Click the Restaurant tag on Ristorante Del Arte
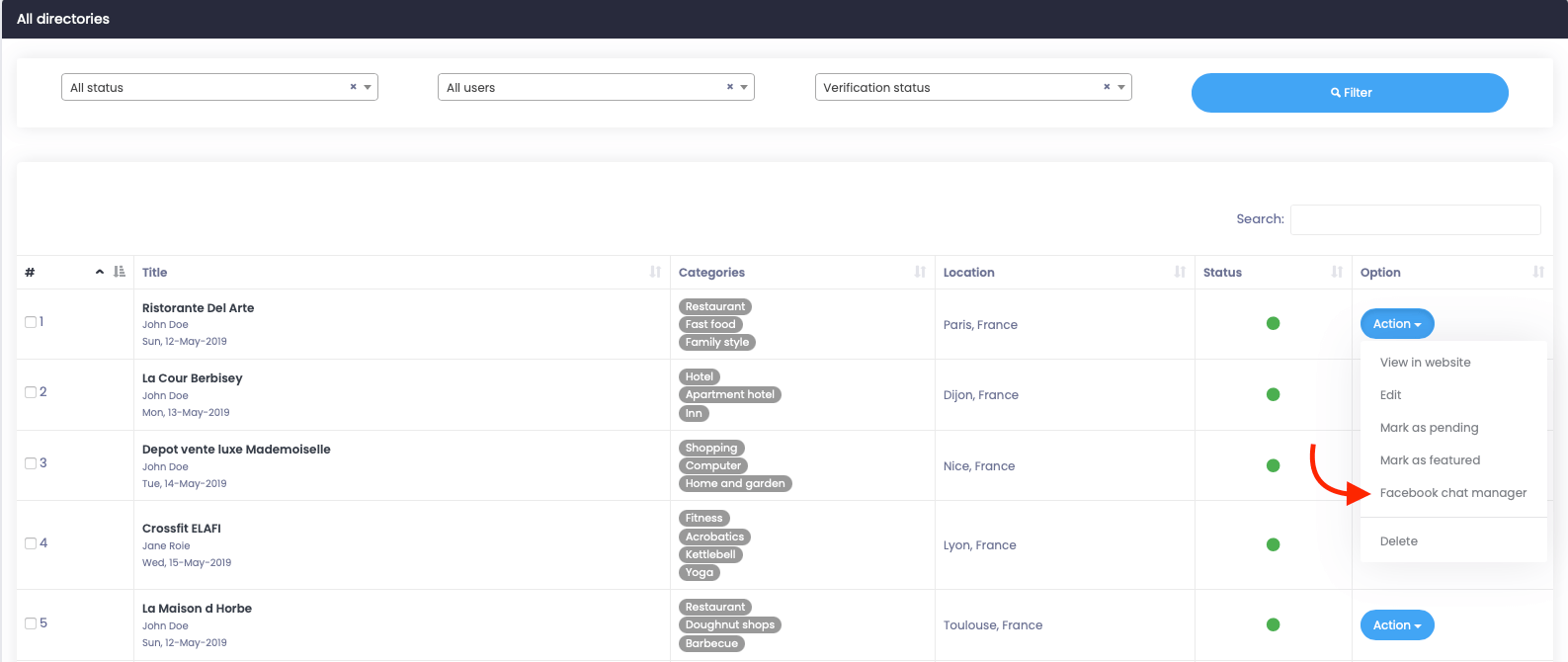The height and width of the screenshot is (662, 1568). click(715, 306)
